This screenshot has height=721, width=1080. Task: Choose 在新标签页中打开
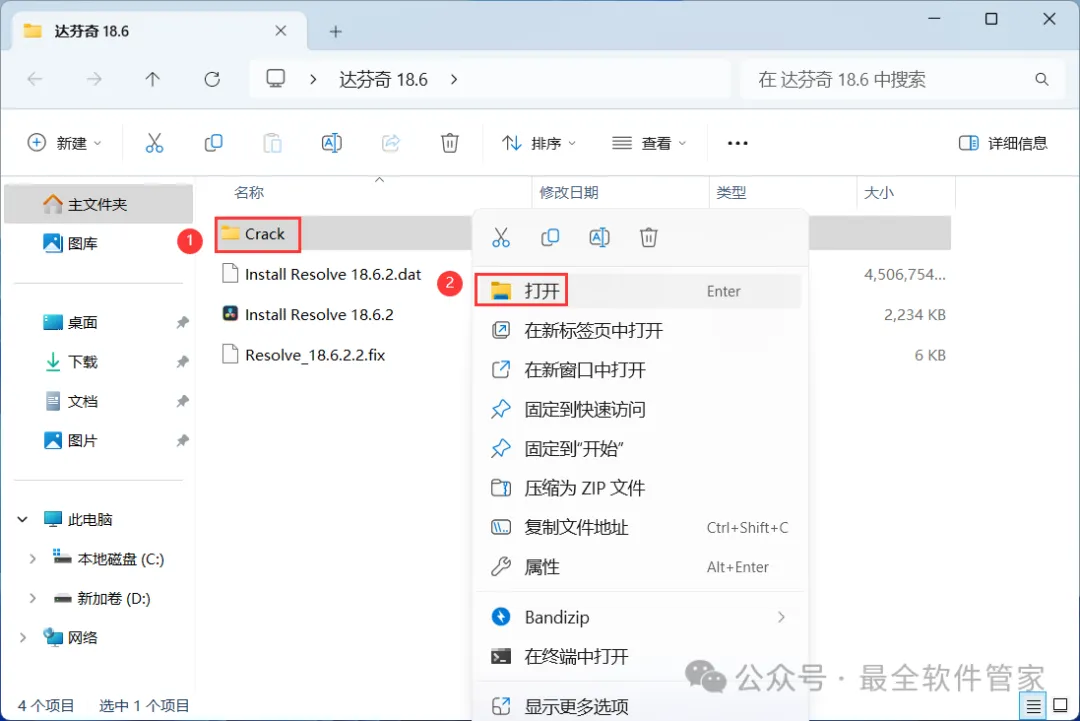tap(638, 331)
